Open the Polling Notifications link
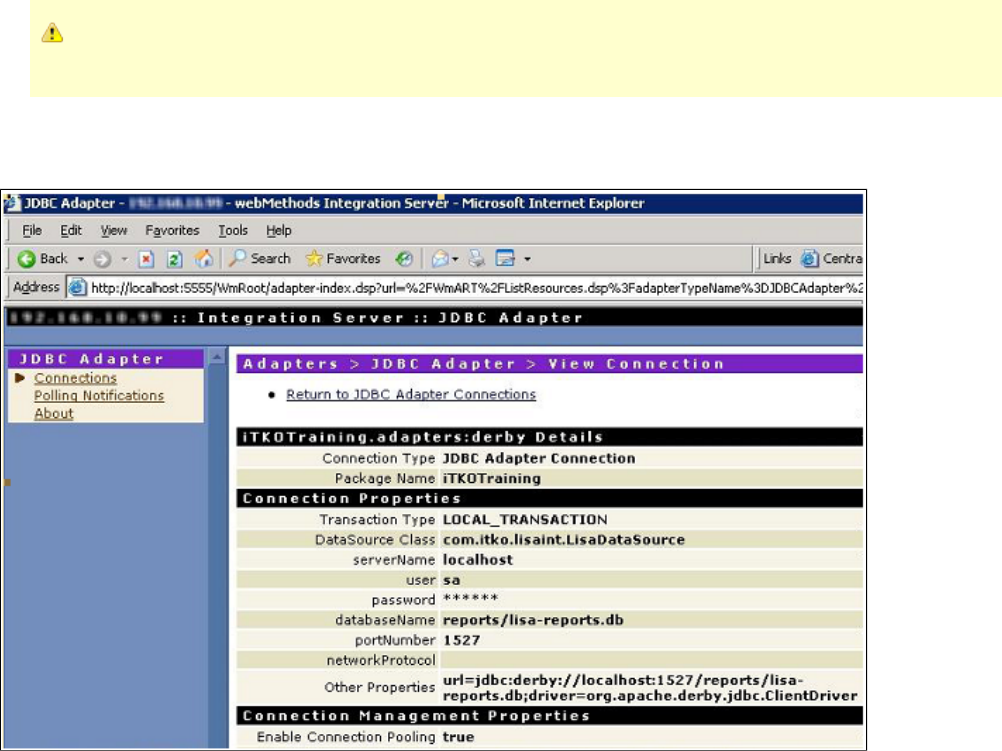The width and height of the screenshot is (1002, 751). tap(99, 396)
